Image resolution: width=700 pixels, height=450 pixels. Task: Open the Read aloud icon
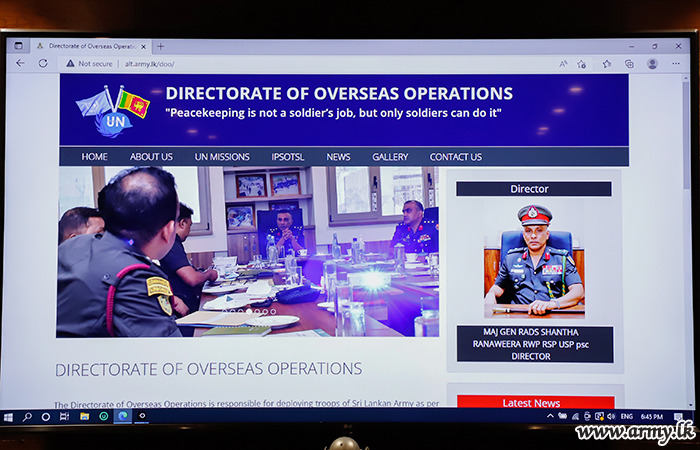click(x=563, y=64)
